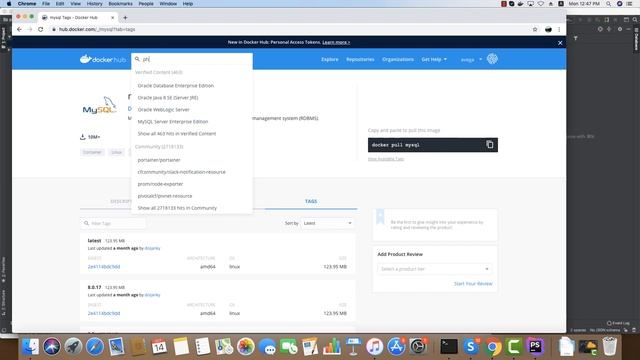
Task: Open Terminal from the dock
Action: 449,347
